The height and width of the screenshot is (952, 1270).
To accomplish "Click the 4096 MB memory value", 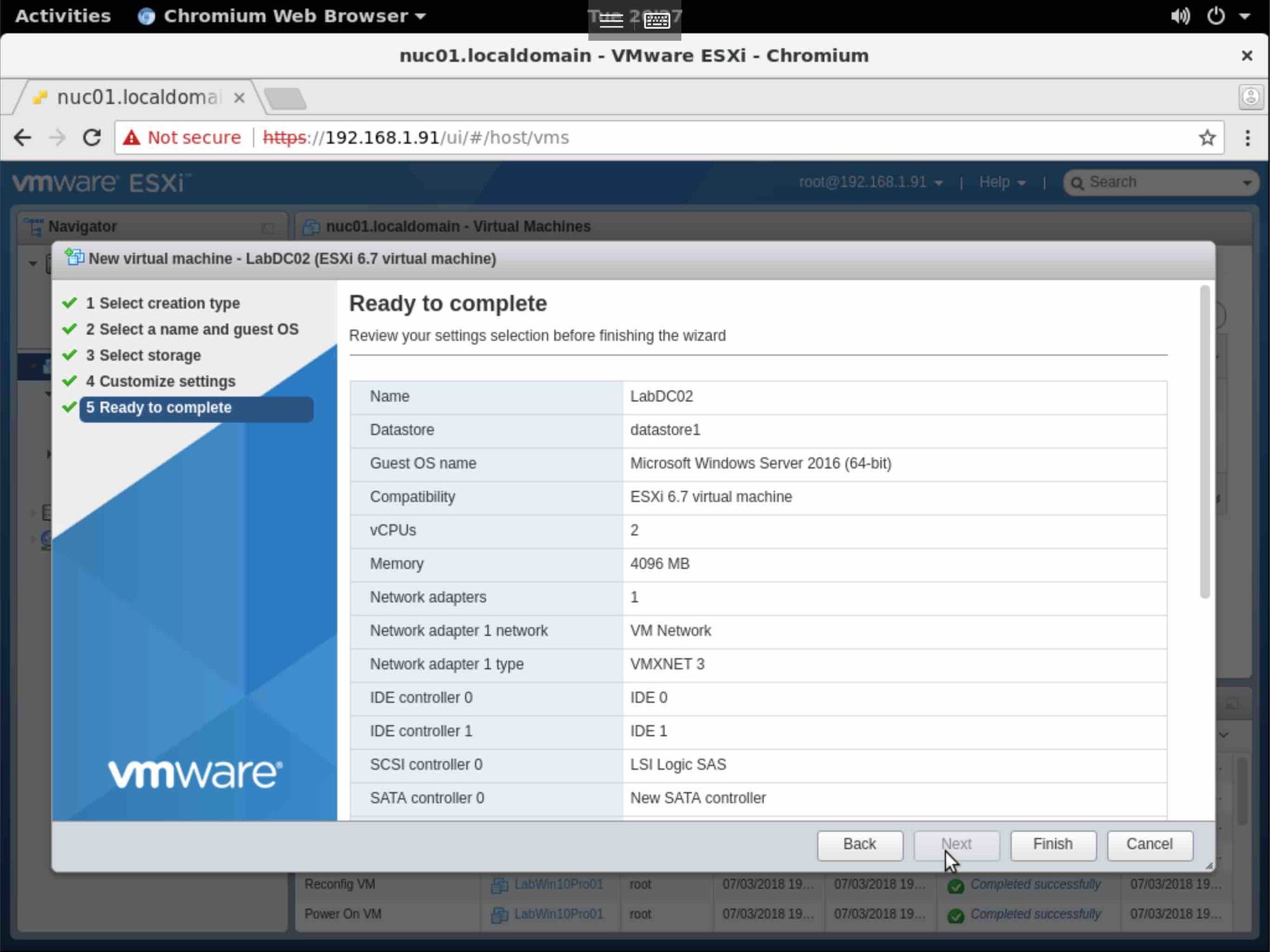I will pyautogui.click(x=660, y=564).
